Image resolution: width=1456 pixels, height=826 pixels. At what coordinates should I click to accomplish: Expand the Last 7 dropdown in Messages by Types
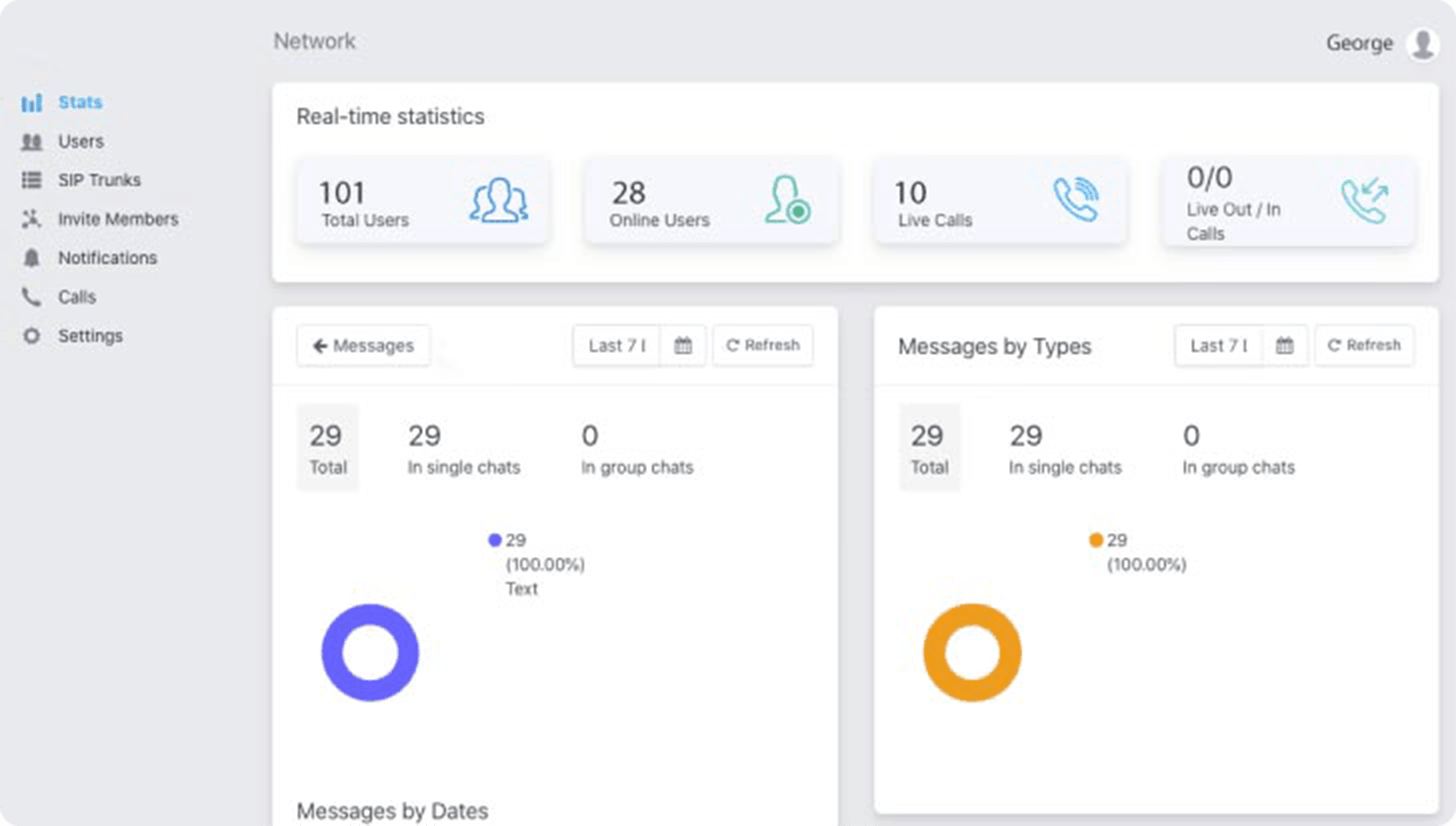click(x=1219, y=345)
